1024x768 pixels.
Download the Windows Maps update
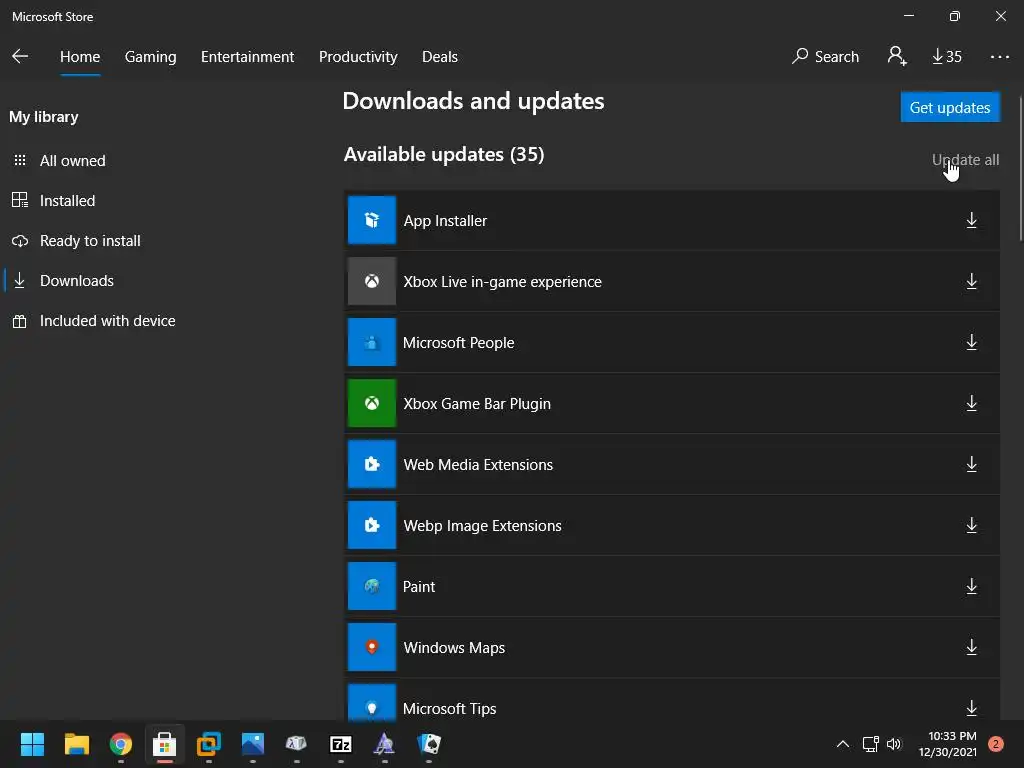[971, 647]
